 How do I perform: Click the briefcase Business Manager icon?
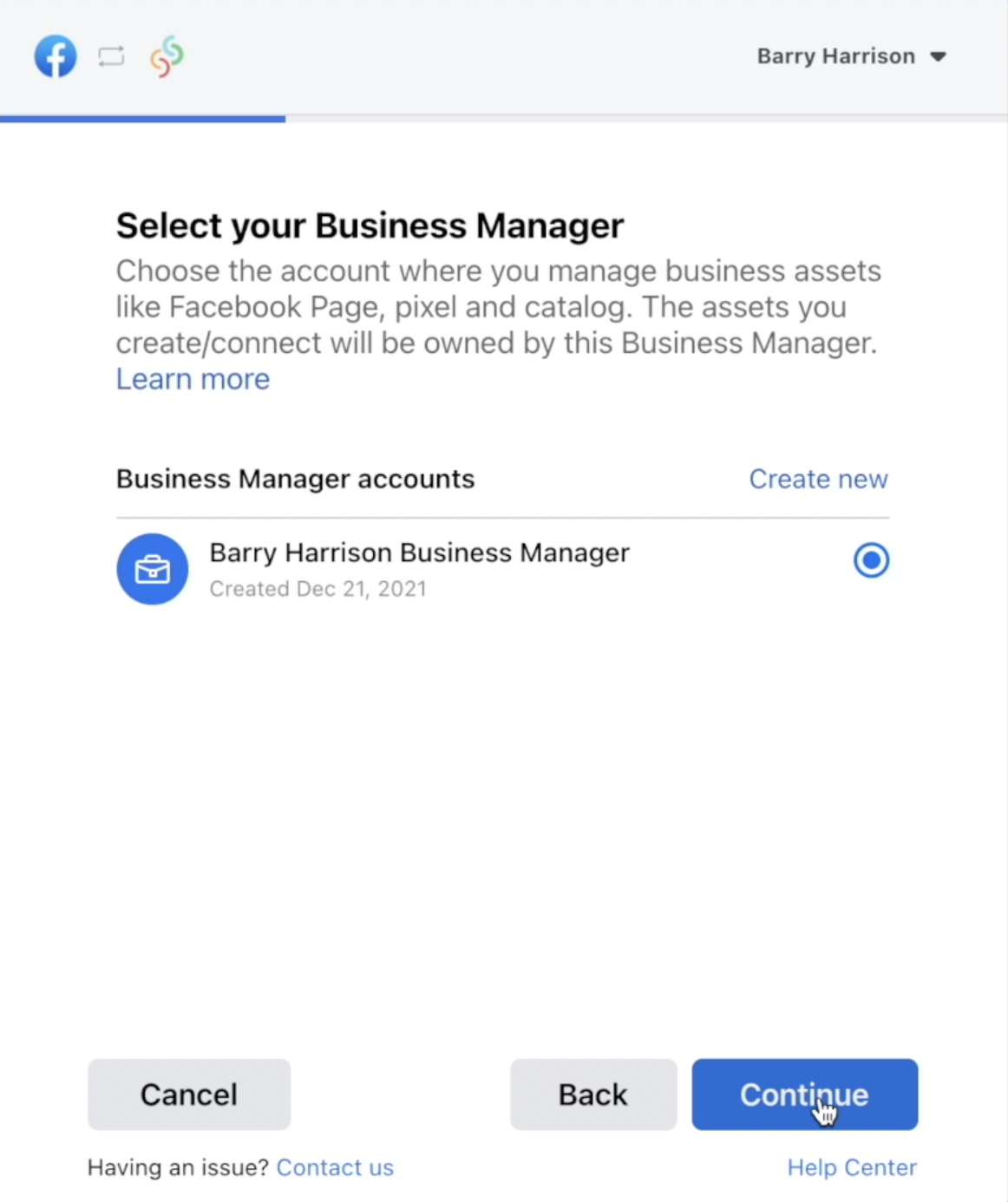tap(153, 569)
